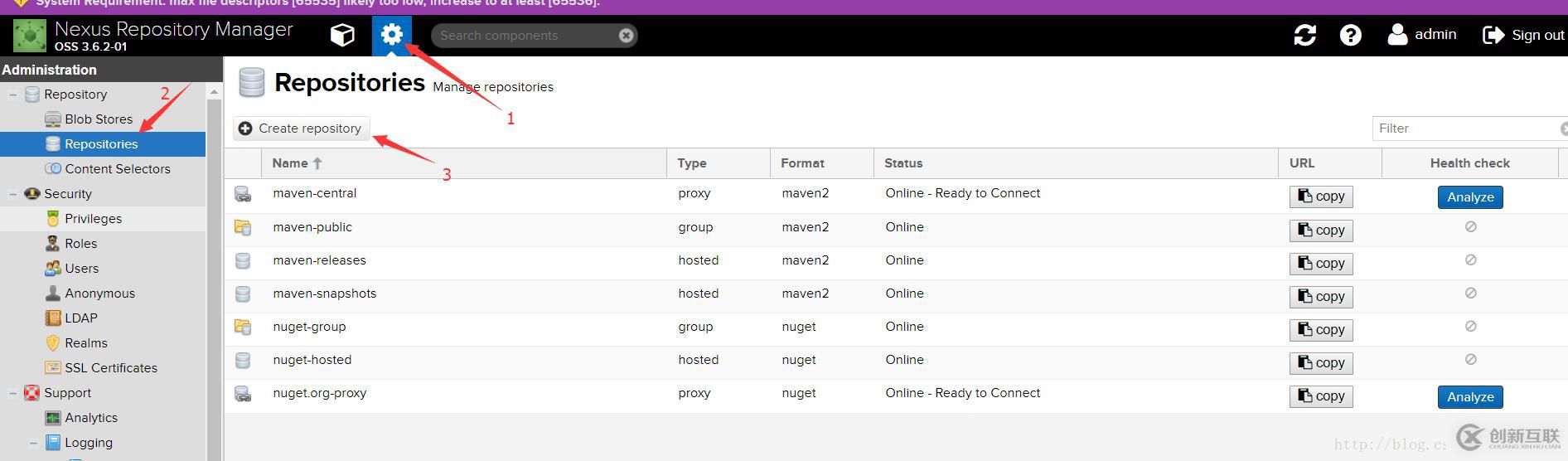This screenshot has width=1568, height=461.
Task: Click the Create repository button
Action: pos(301,129)
